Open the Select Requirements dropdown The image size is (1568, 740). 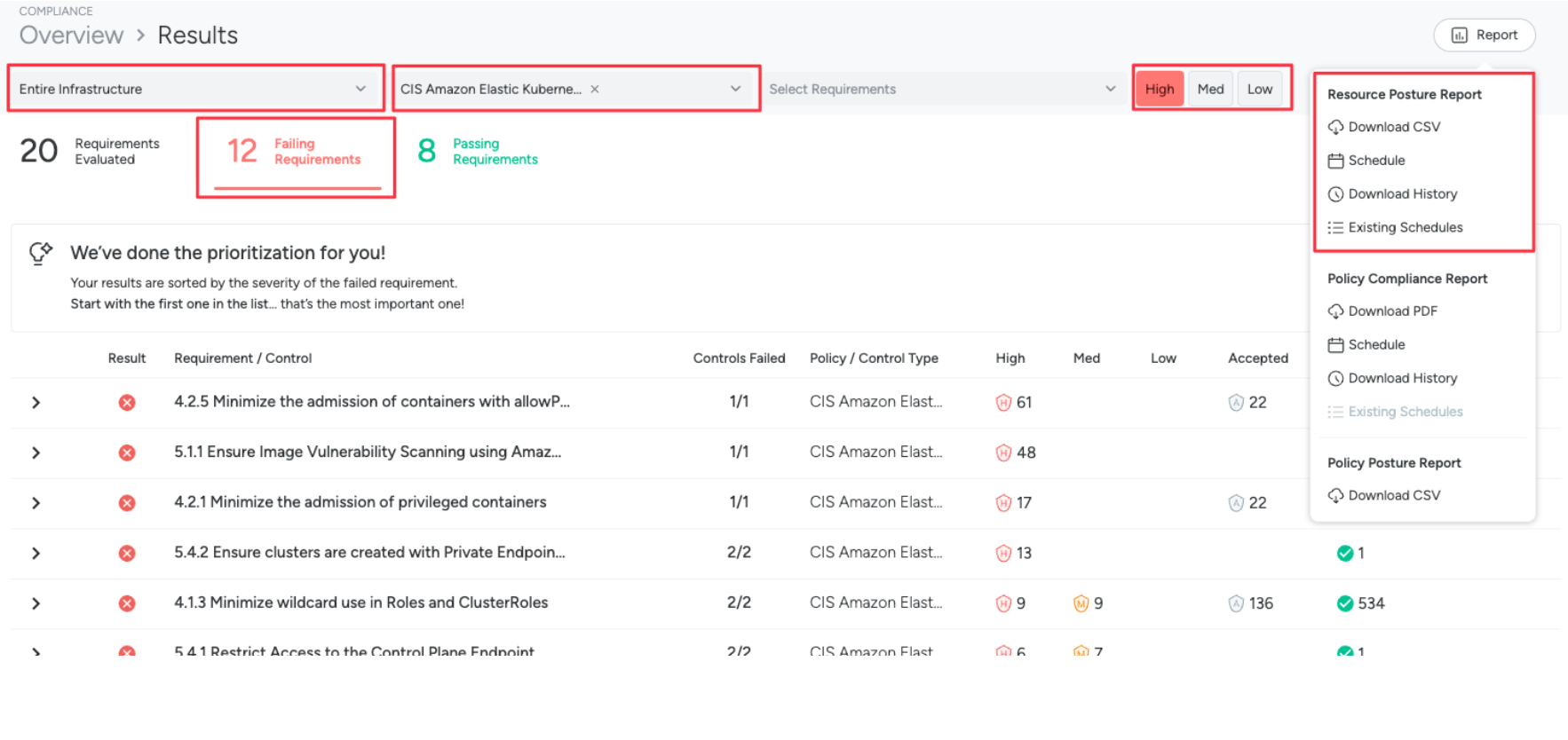click(943, 89)
